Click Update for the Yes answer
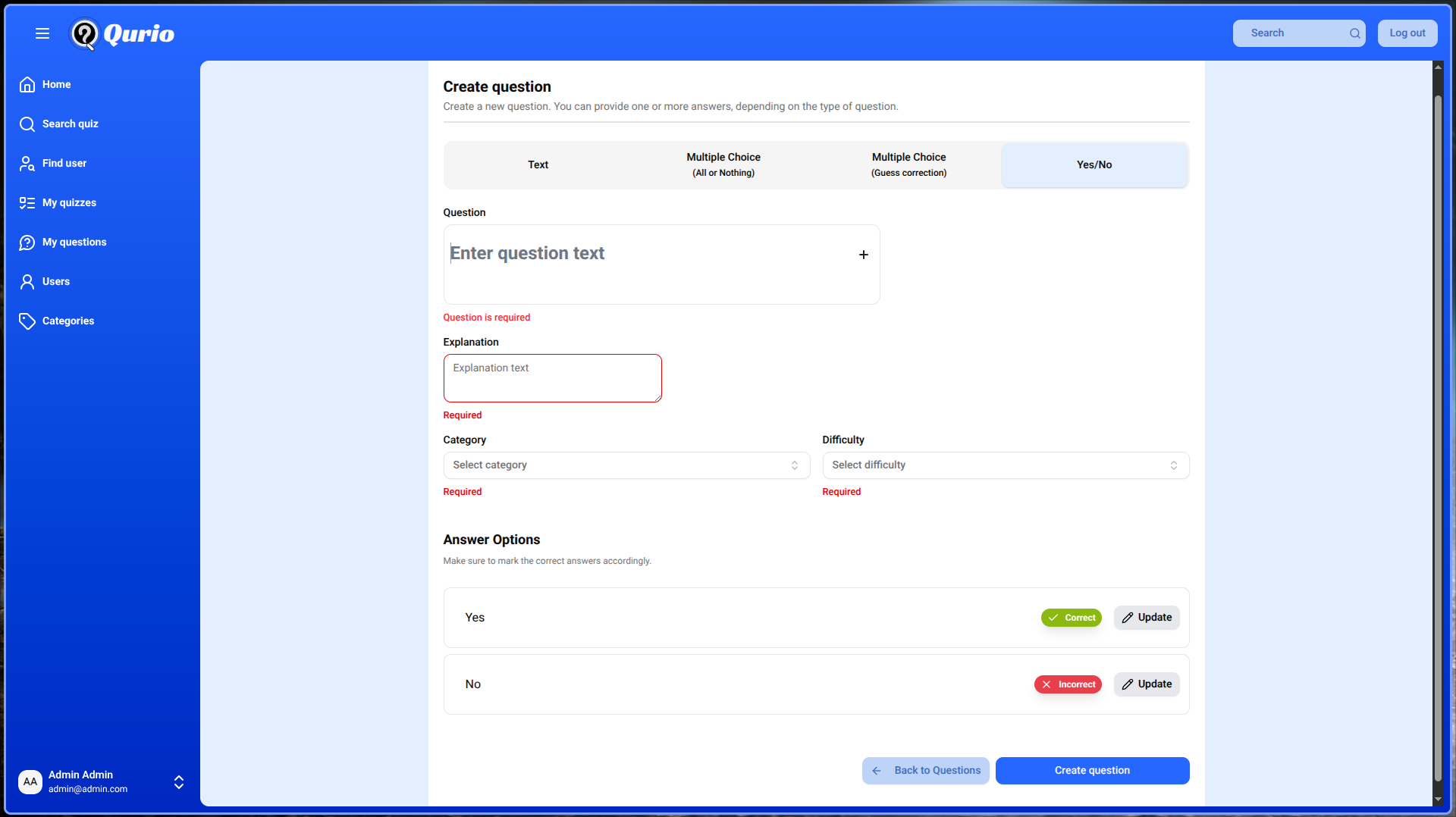The height and width of the screenshot is (817, 1456). tap(1147, 618)
